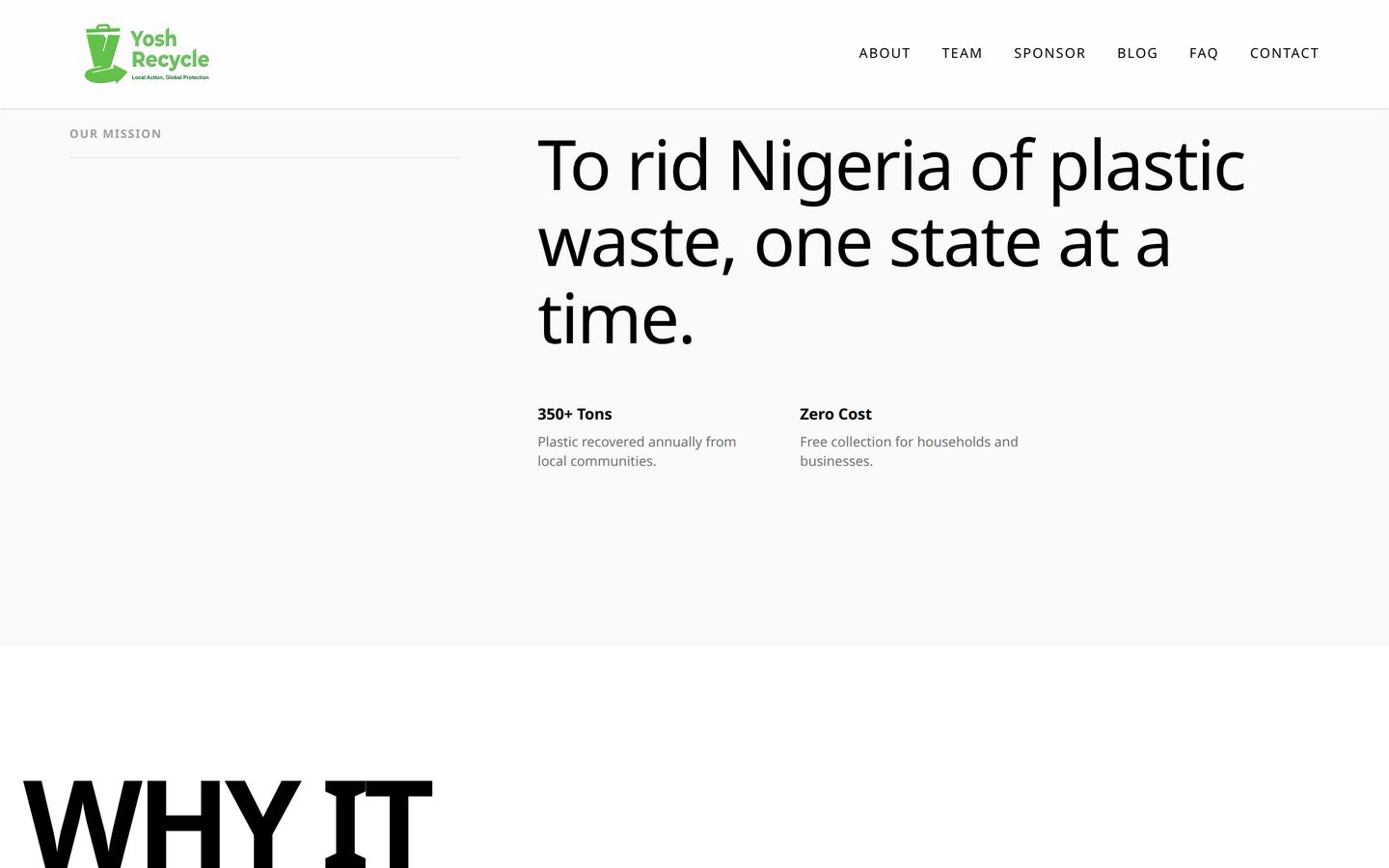Viewport: 1389px width, 868px height.
Task: Open the FAQ nav link
Action: click(1204, 53)
